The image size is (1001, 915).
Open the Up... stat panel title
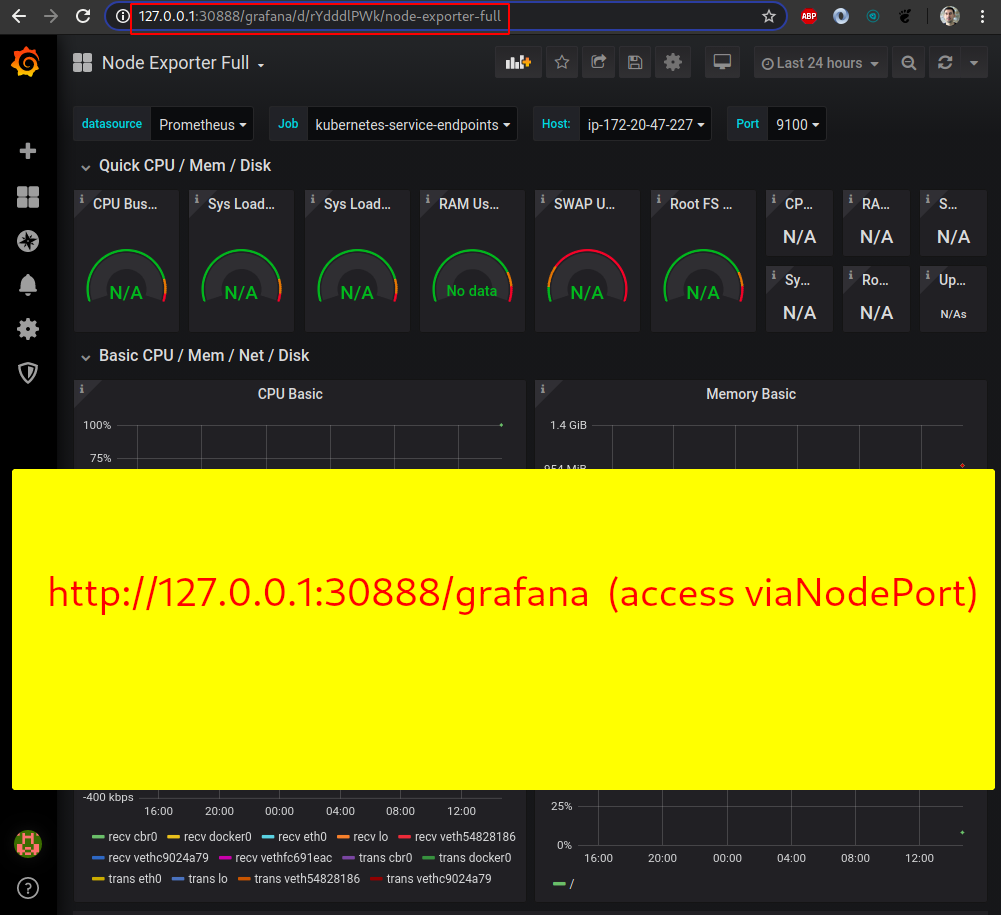tap(952, 280)
